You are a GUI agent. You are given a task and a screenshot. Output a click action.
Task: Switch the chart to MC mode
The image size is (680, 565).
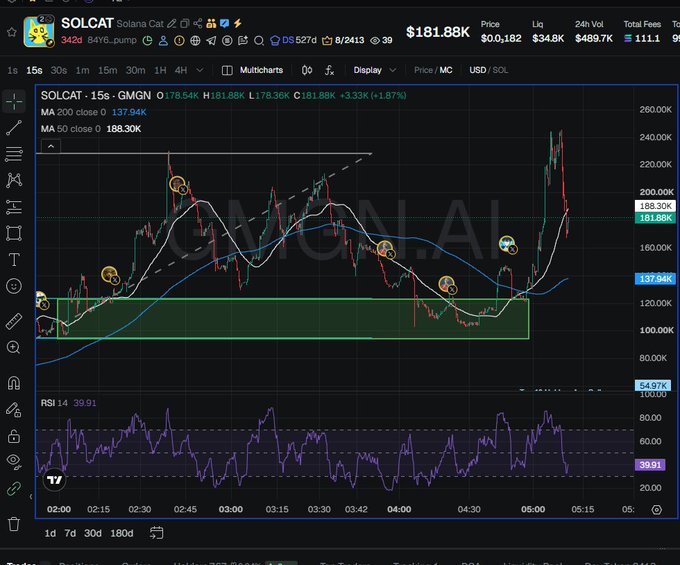click(x=446, y=70)
